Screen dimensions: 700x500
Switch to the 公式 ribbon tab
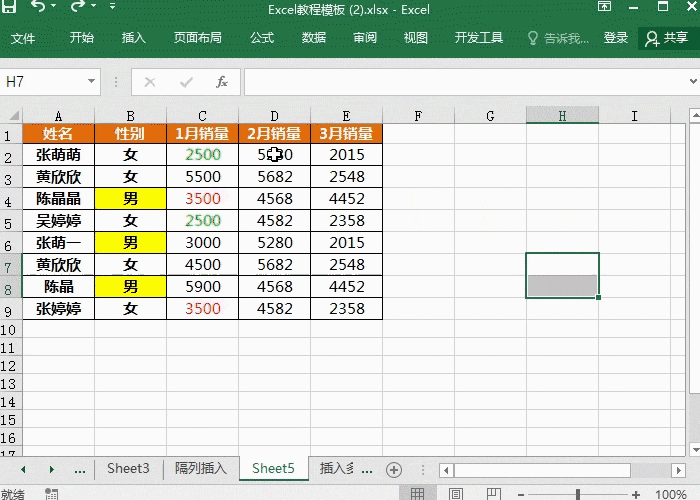click(x=262, y=38)
